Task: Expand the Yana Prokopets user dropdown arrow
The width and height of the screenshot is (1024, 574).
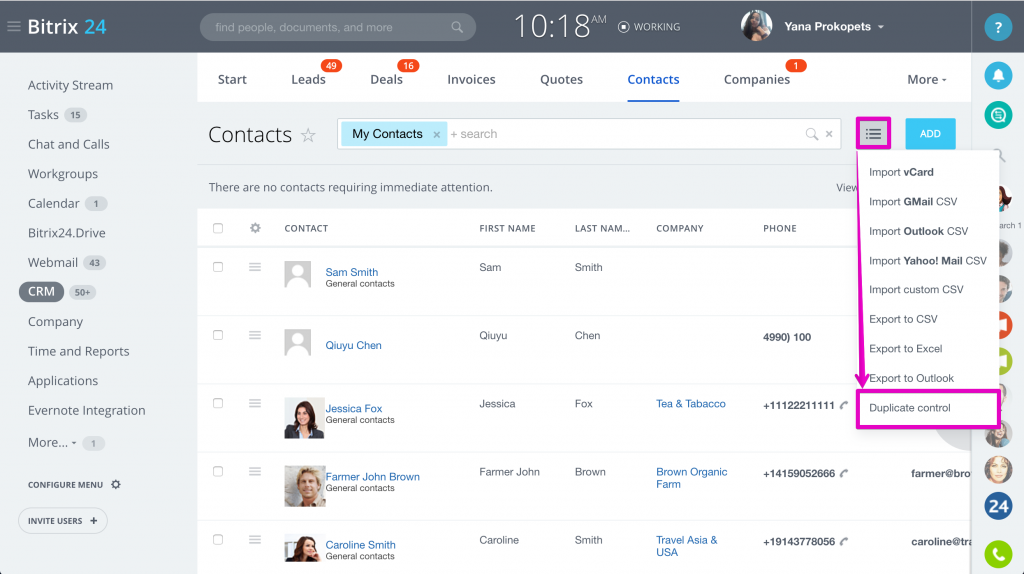Action: click(881, 27)
